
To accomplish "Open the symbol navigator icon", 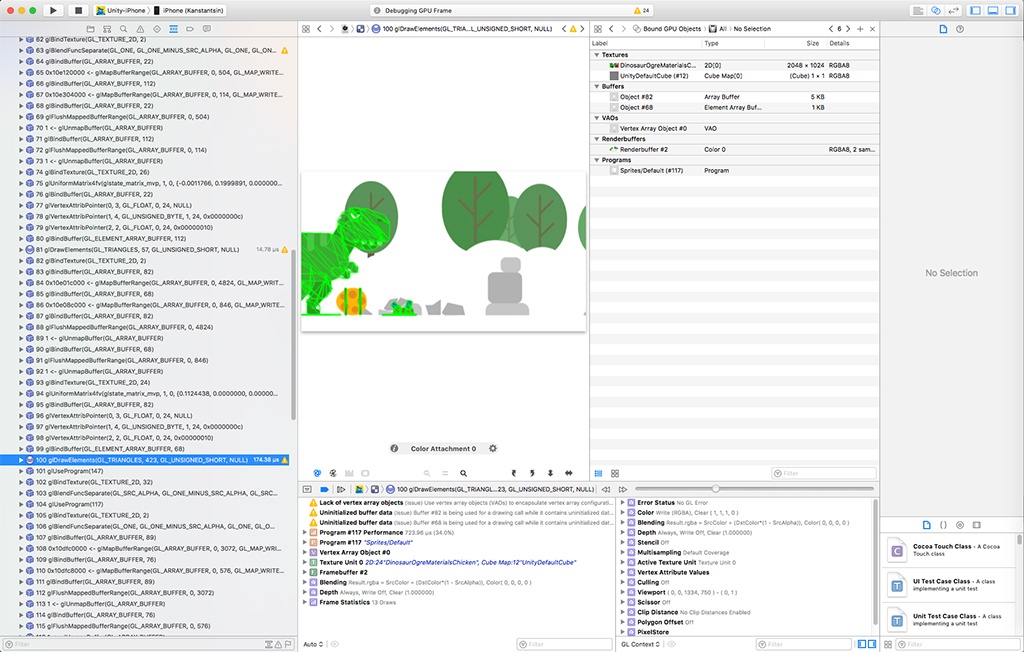I will coord(107,29).
